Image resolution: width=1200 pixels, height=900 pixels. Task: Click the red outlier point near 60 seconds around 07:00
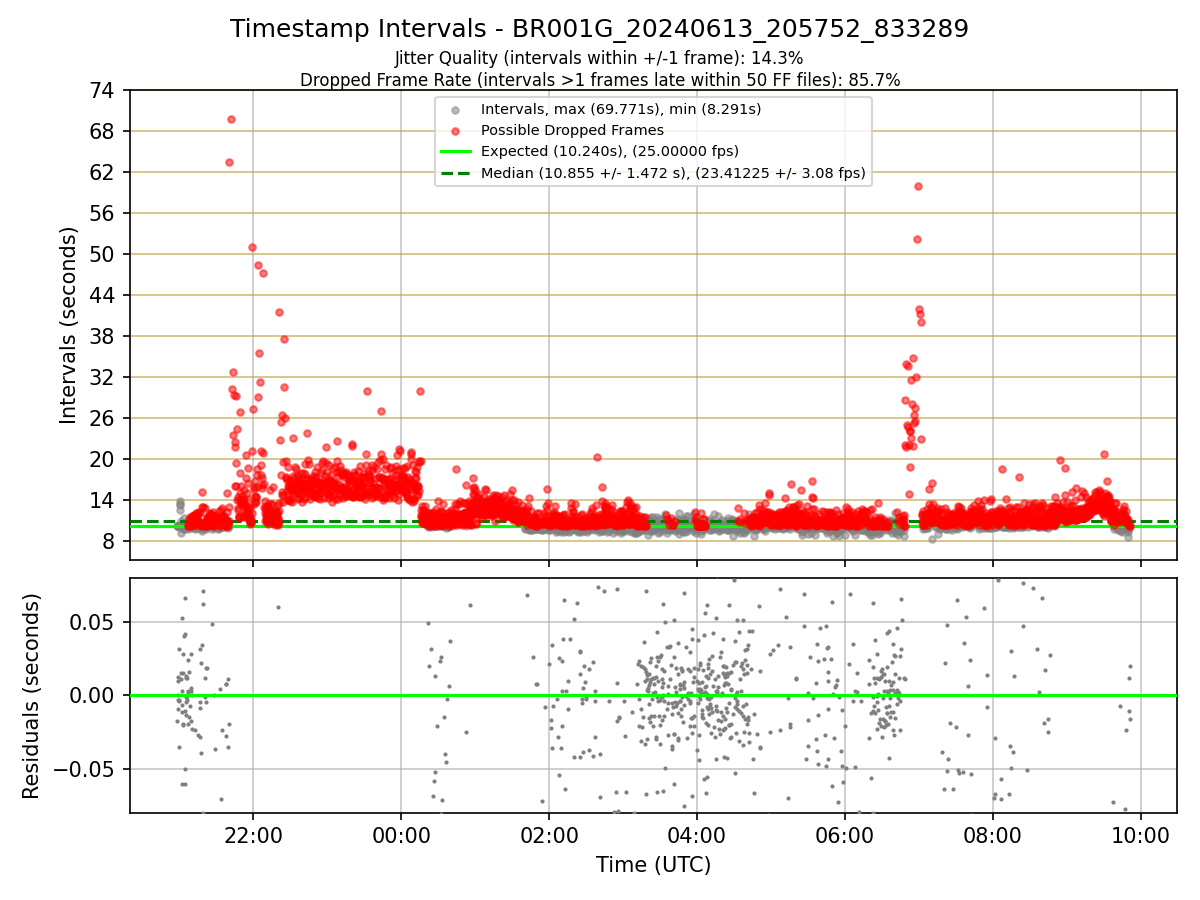(x=918, y=186)
